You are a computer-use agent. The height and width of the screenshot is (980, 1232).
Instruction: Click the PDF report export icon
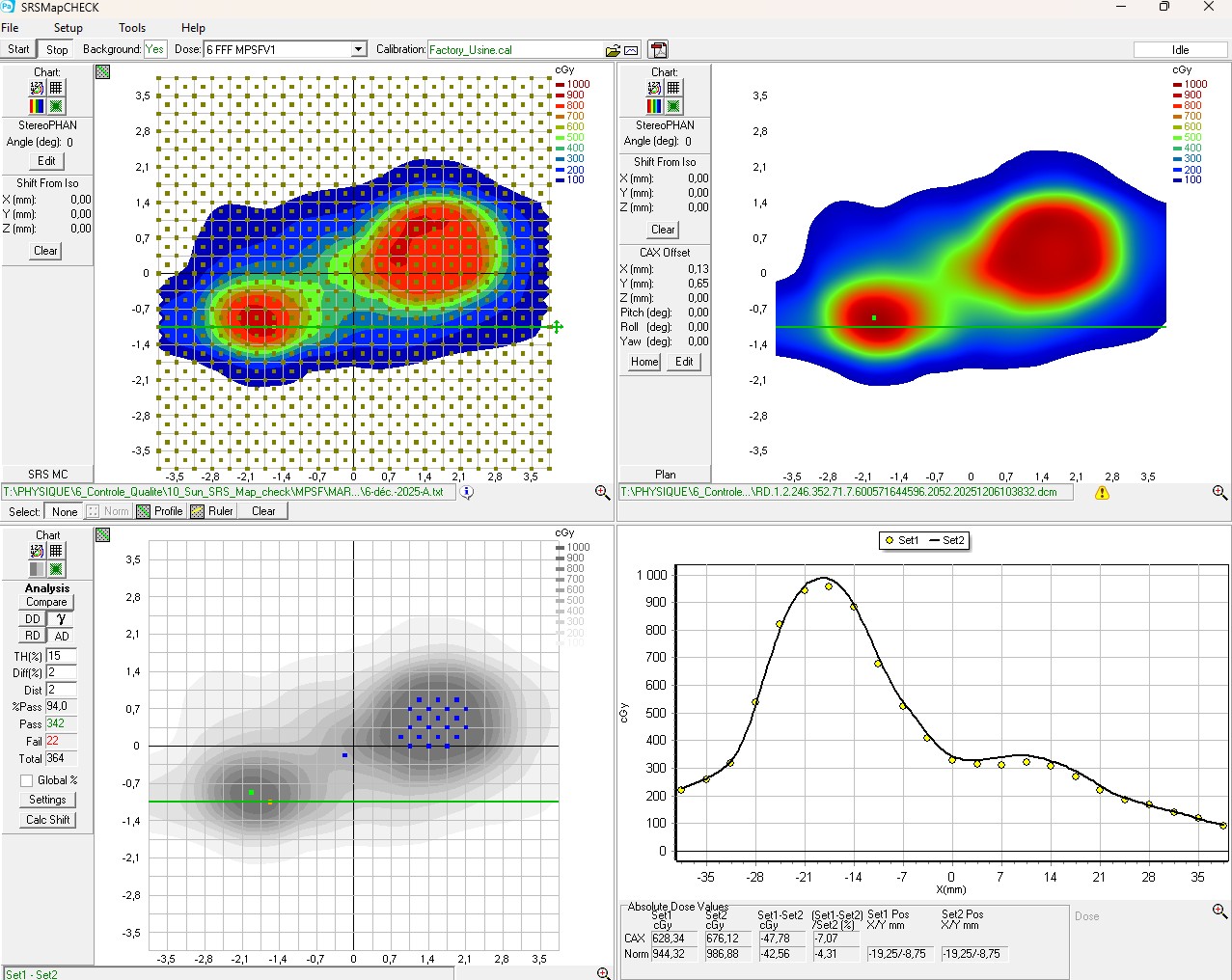pos(658,50)
